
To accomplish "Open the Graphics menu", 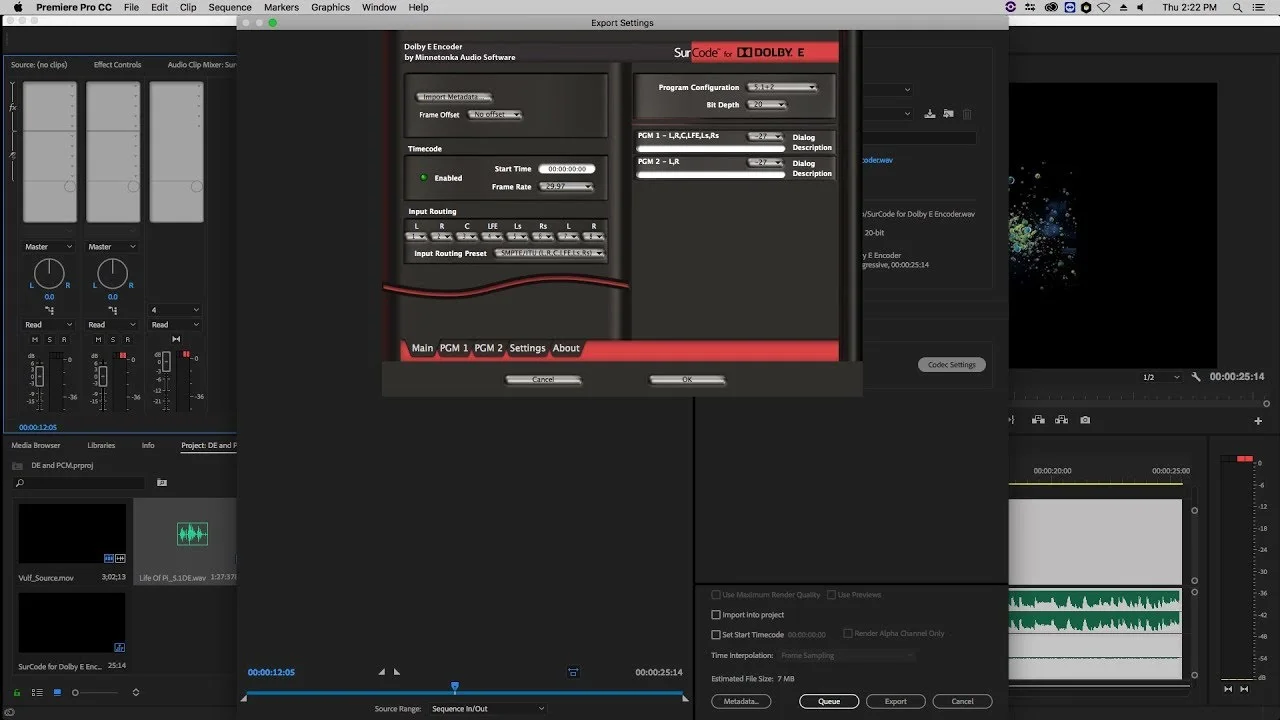I will pos(330,7).
